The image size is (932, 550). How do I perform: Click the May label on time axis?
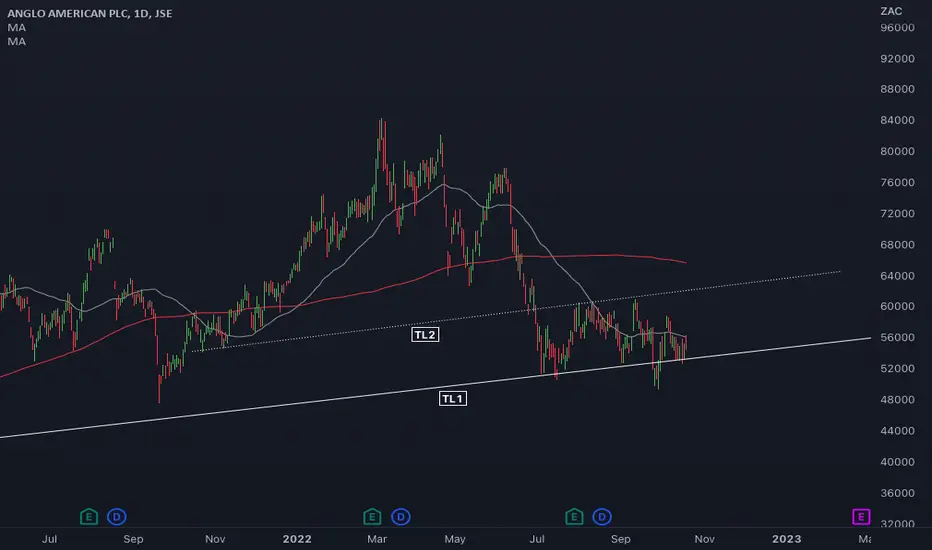[x=455, y=539]
